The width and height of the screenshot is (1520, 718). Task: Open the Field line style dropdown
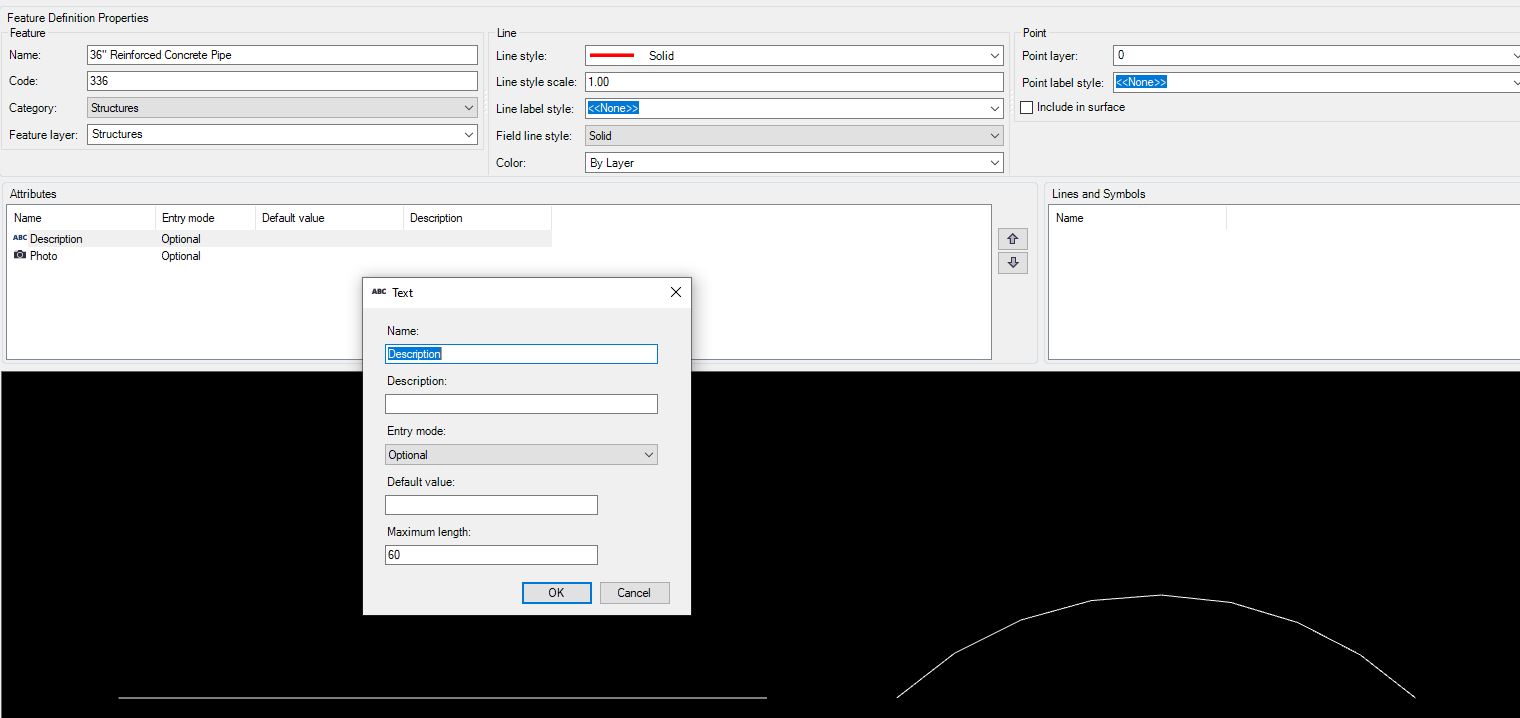pos(993,135)
